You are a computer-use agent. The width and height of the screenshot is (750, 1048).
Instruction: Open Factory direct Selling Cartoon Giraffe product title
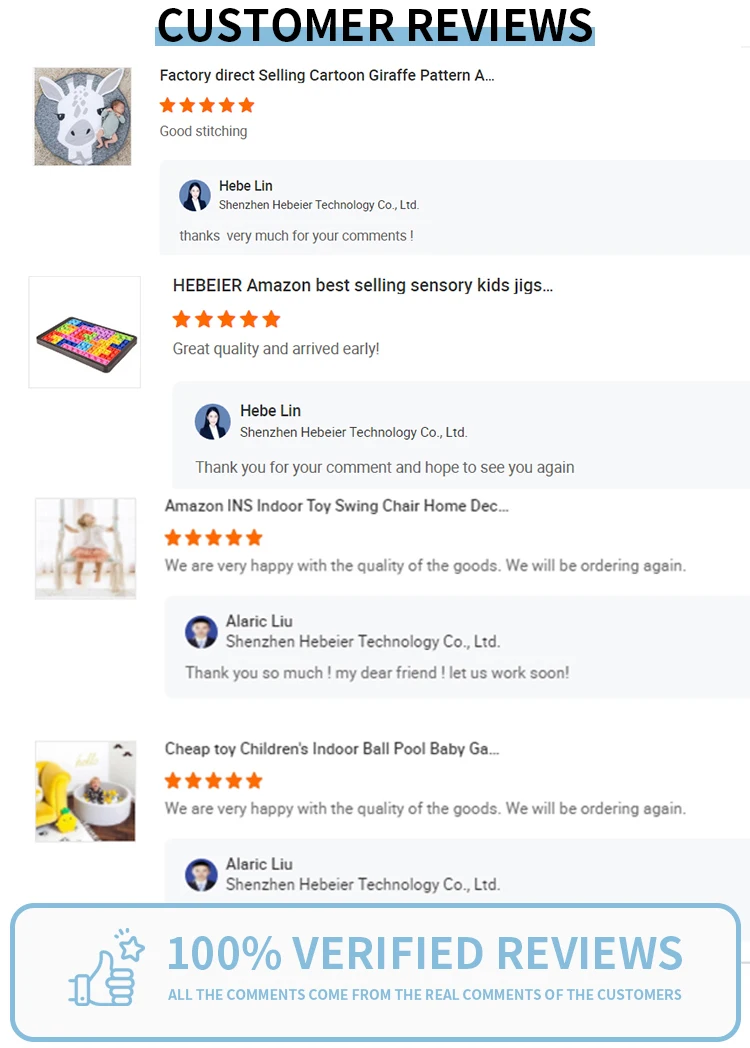[327, 75]
